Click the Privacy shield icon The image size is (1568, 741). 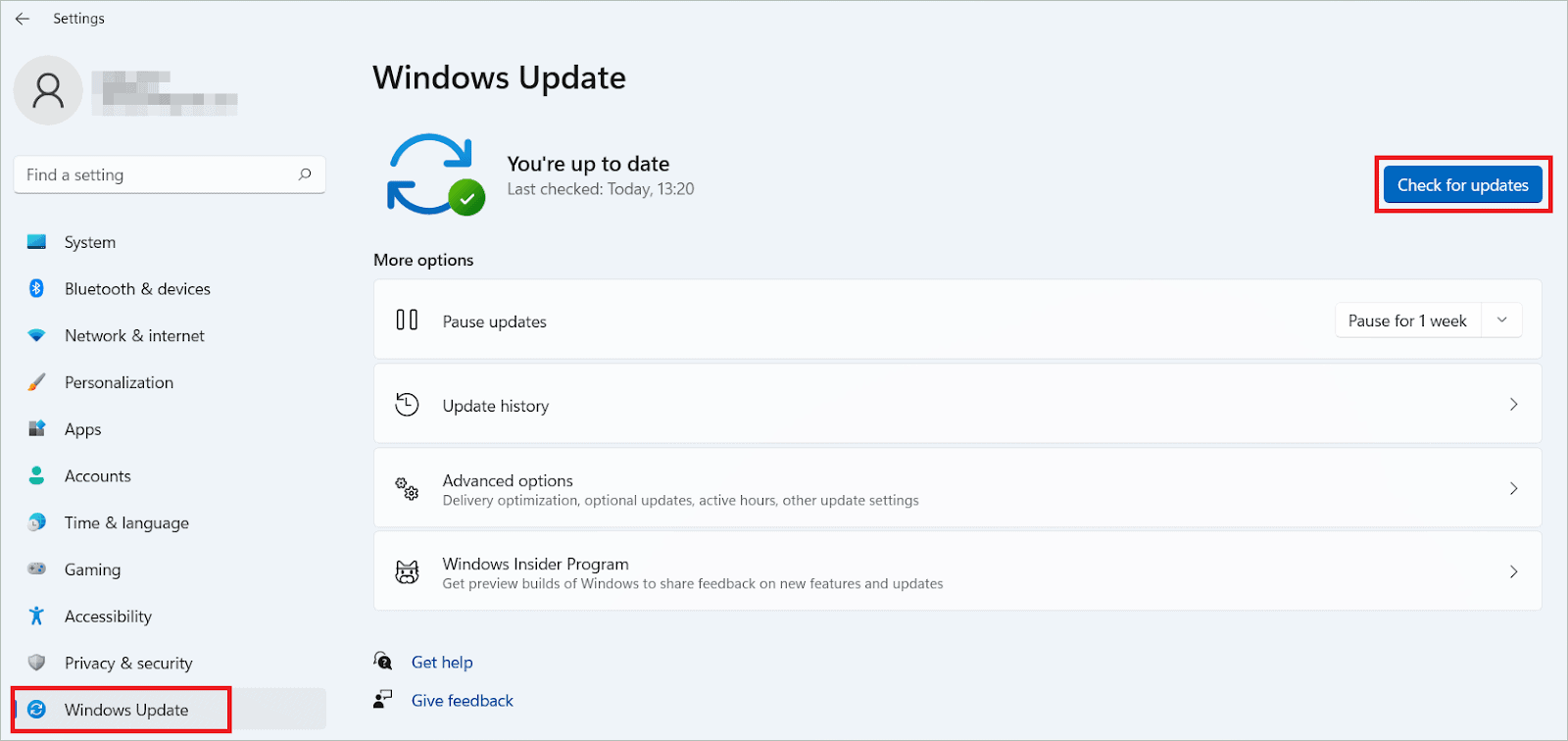(x=37, y=663)
